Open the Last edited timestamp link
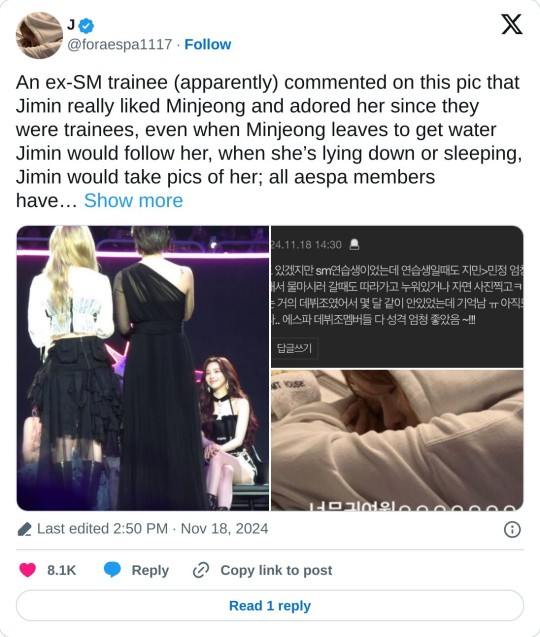 coord(152,529)
